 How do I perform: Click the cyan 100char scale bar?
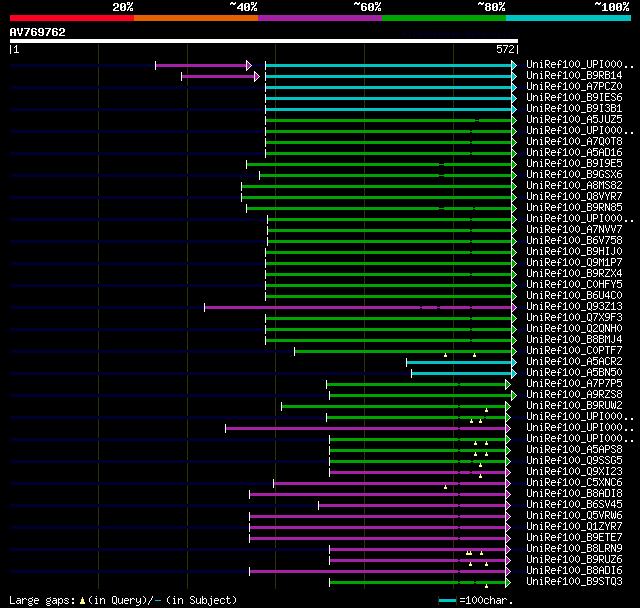(x=447, y=600)
